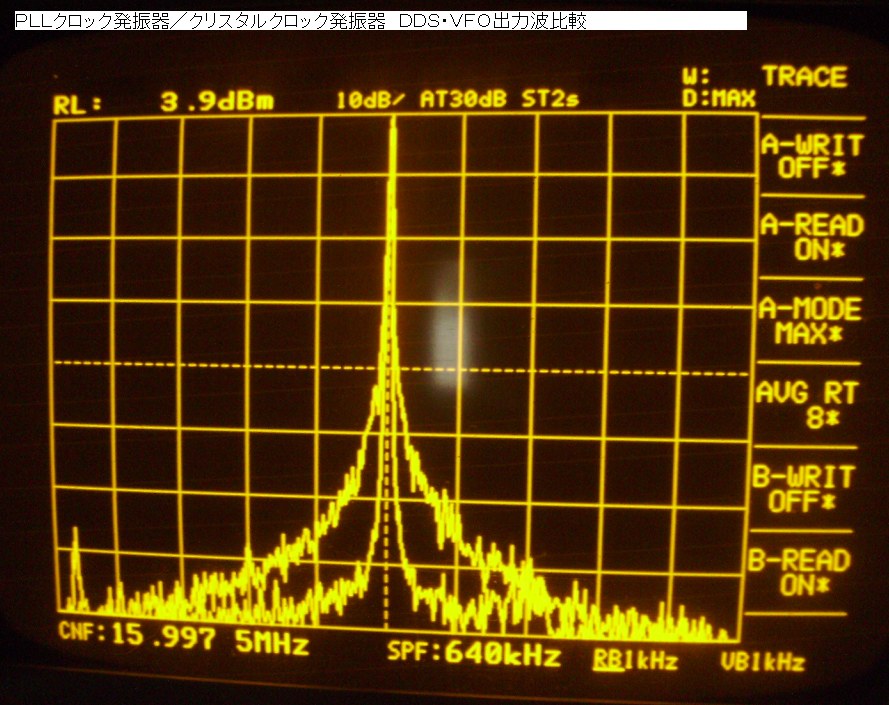The width and height of the screenshot is (889, 705).
Task: Click the ST2s sweep time readout
Action: click(x=550, y=100)
